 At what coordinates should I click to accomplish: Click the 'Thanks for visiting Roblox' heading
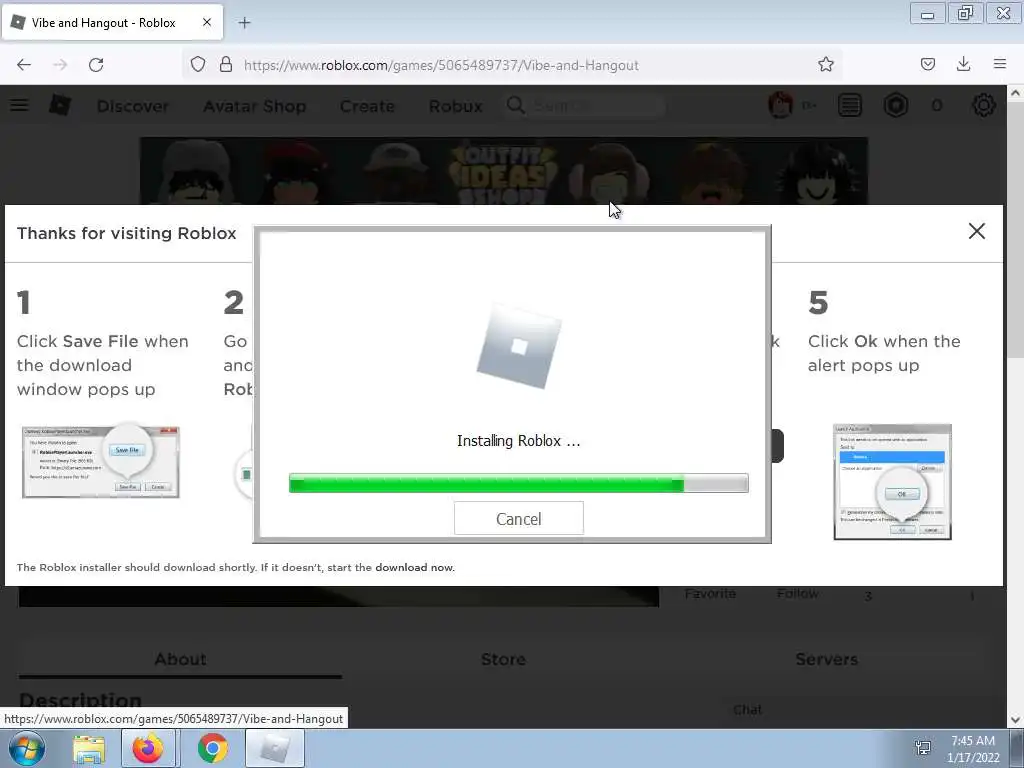[127, 233]
